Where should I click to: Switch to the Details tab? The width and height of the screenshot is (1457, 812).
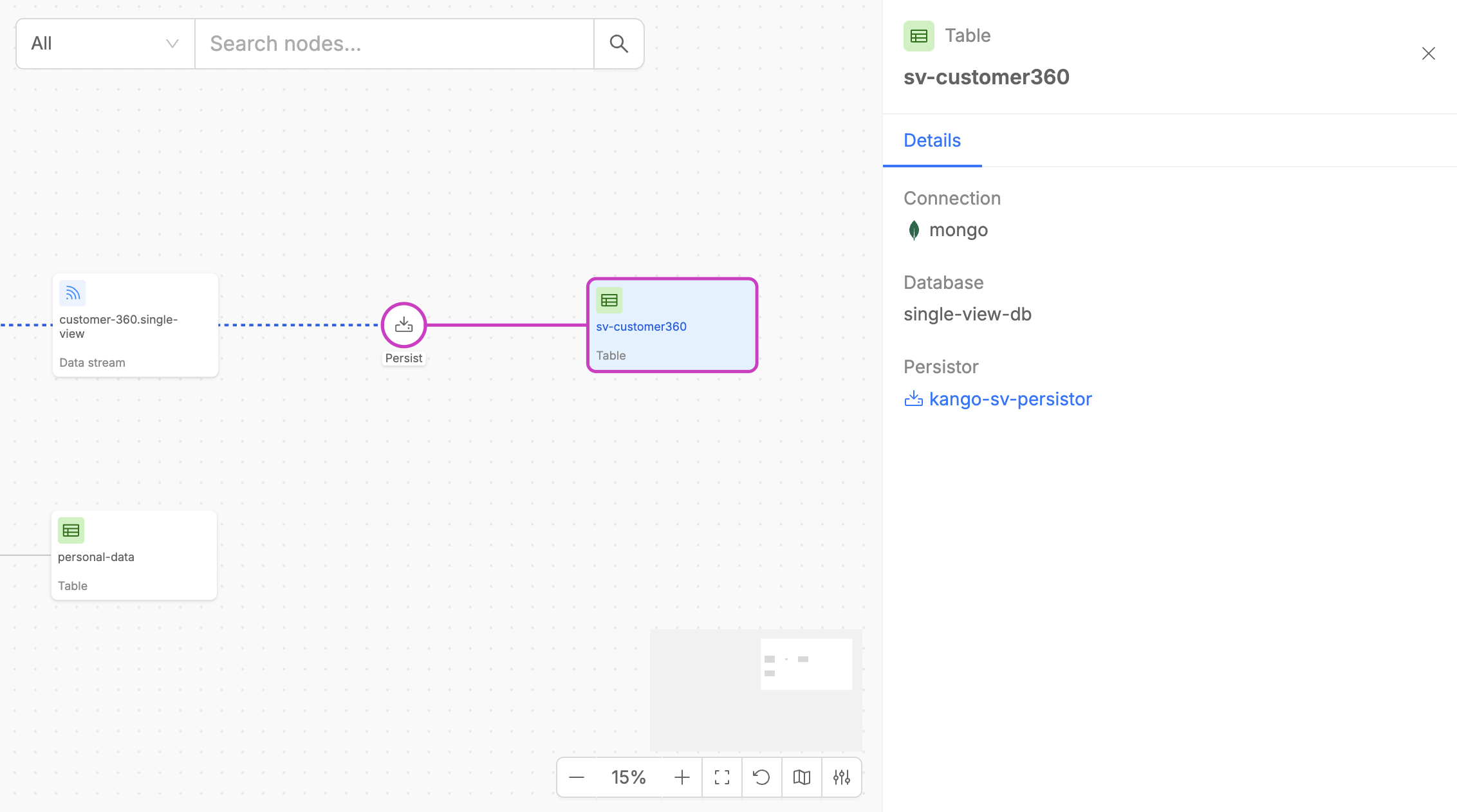[932, 140]
